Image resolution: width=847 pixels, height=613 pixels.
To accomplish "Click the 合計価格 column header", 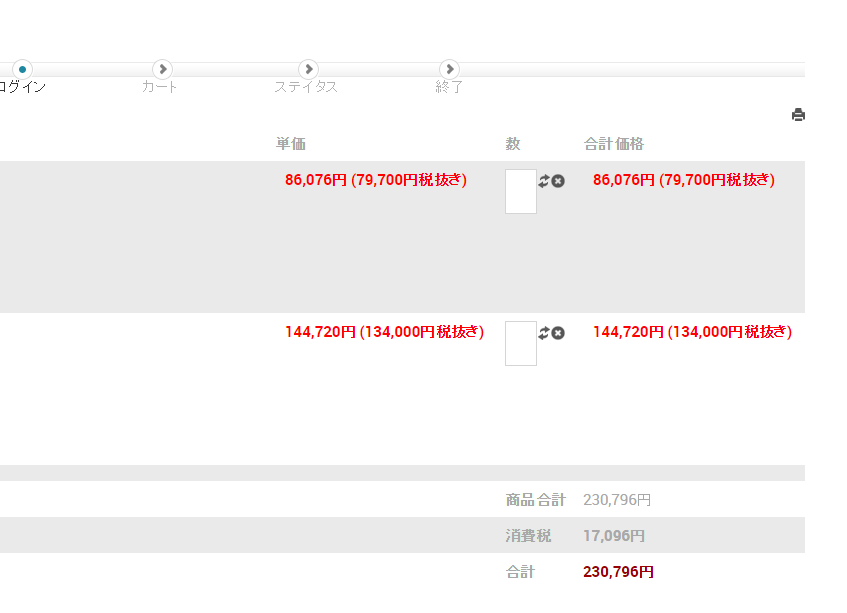I will (x=614, y=144).
